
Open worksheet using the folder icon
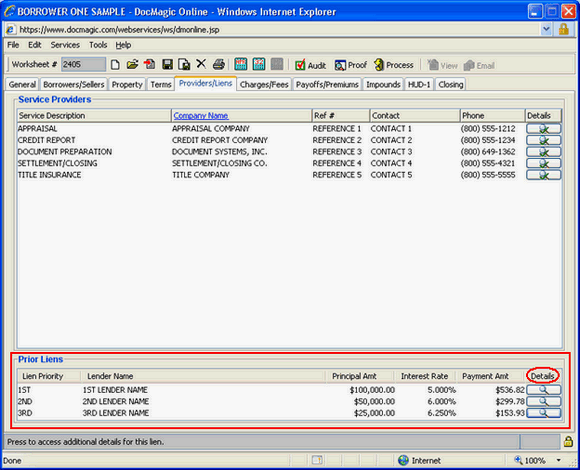pyautogui.click(x=132, y=65)
